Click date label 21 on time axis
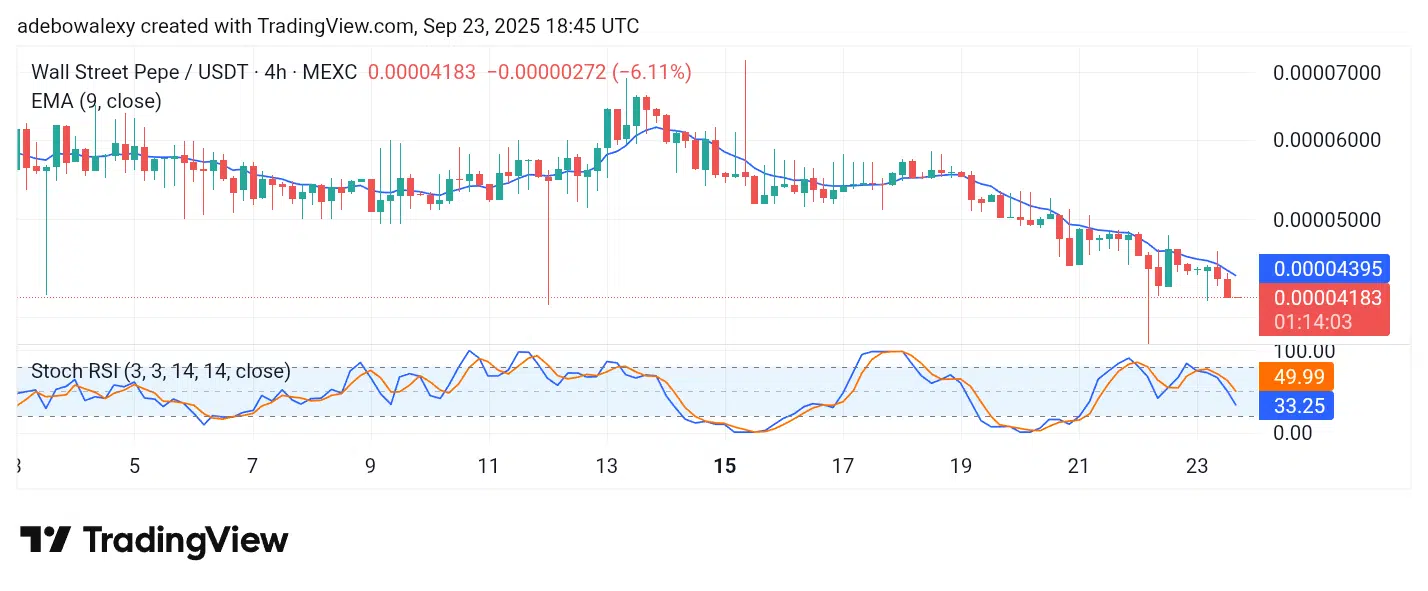This screenshot has height=591, width=1428. [x=1078, y=466]
